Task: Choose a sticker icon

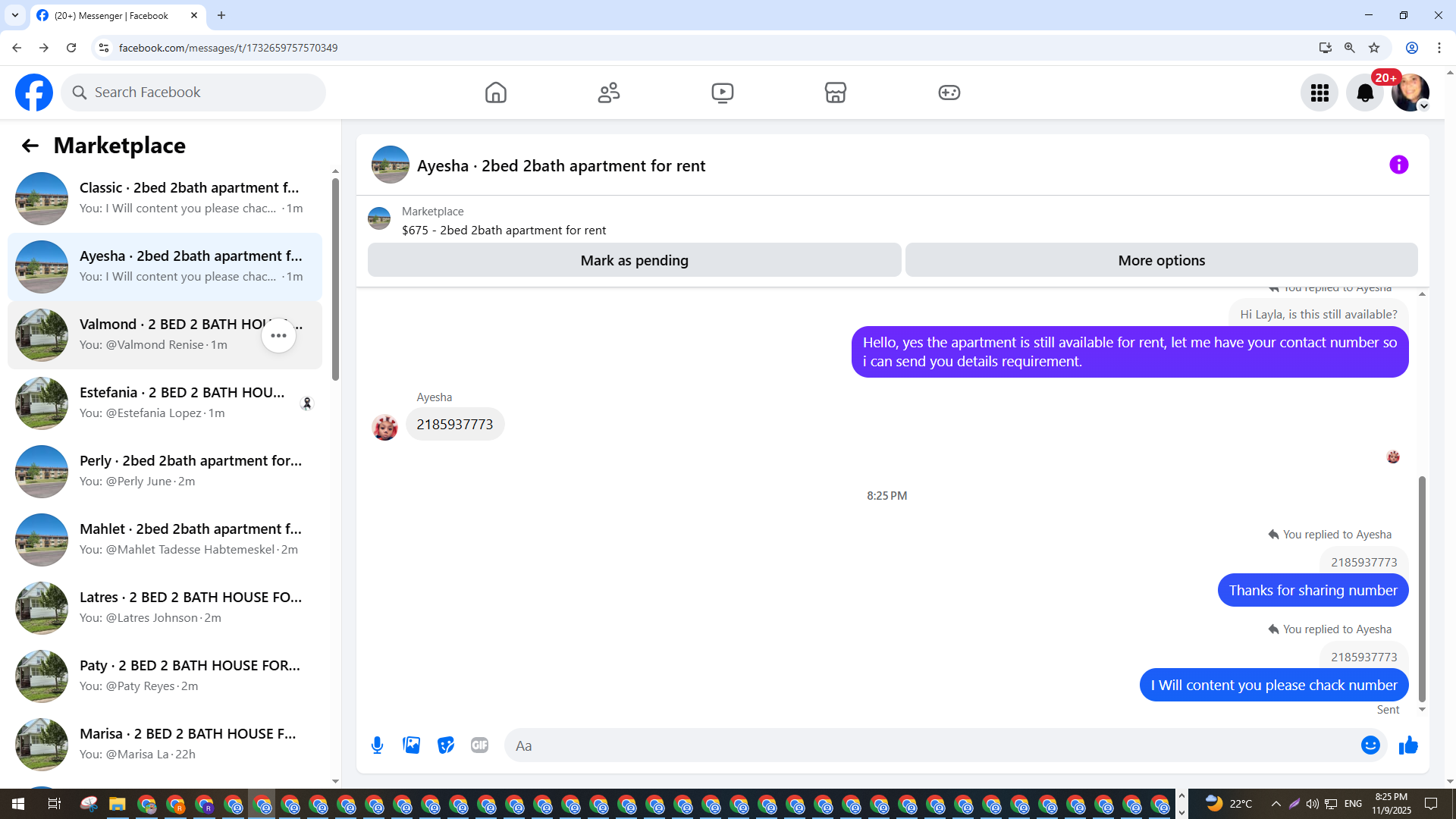Action: pyautogui.click(x=446, y=745)
